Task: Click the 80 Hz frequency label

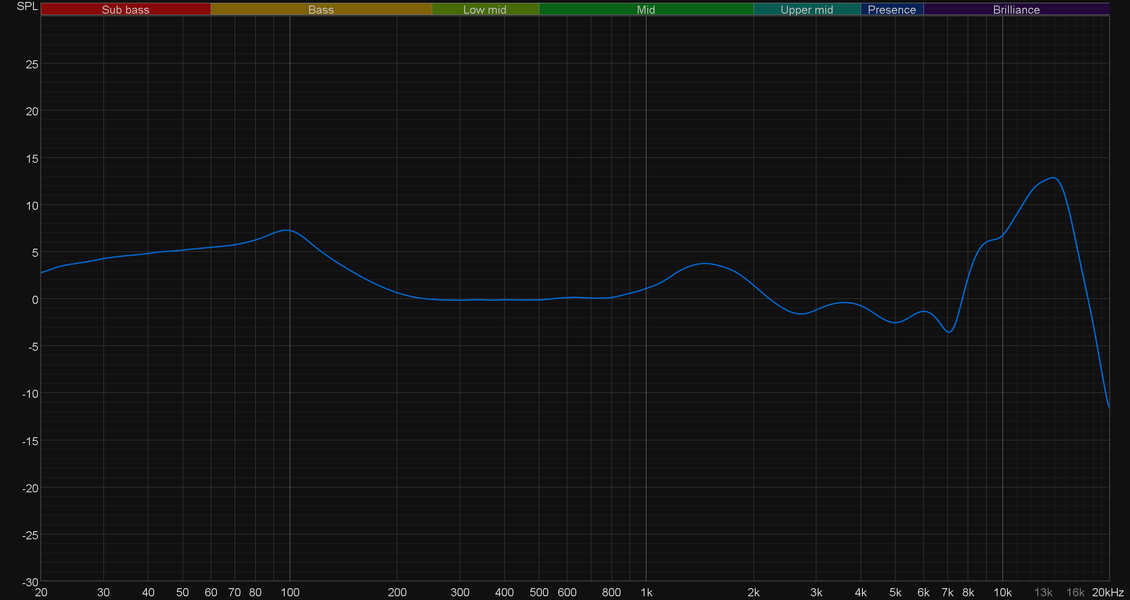Action: tap(255, 592)
